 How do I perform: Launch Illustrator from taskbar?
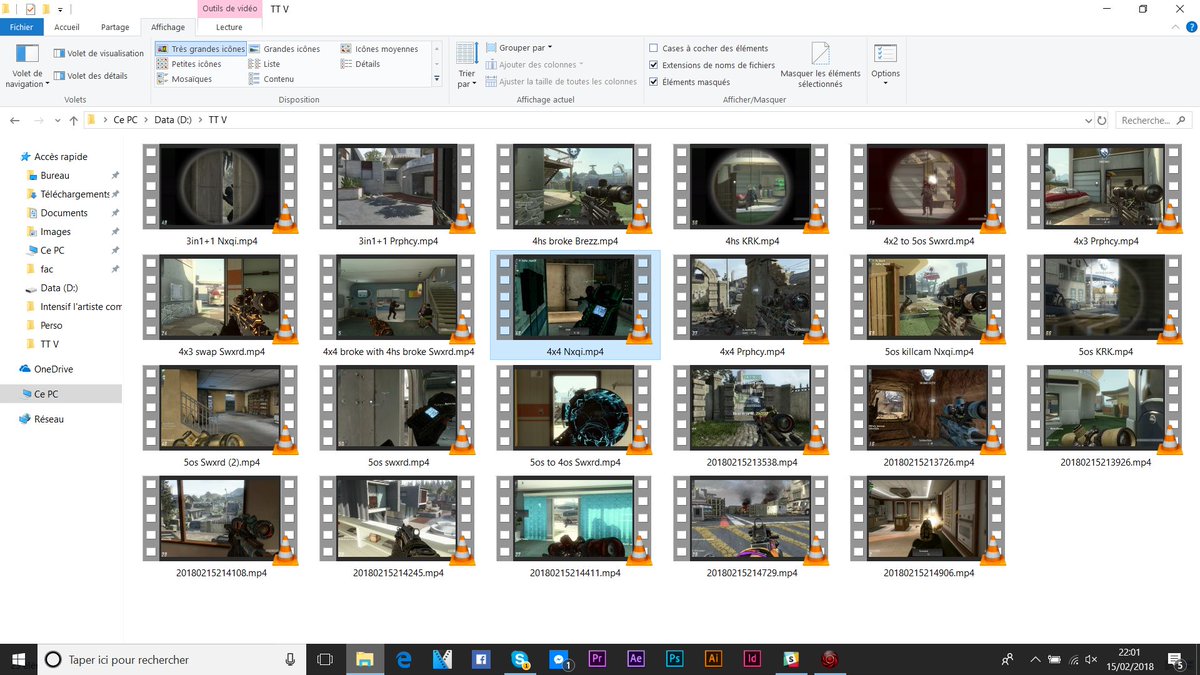(x=713, y=659)
